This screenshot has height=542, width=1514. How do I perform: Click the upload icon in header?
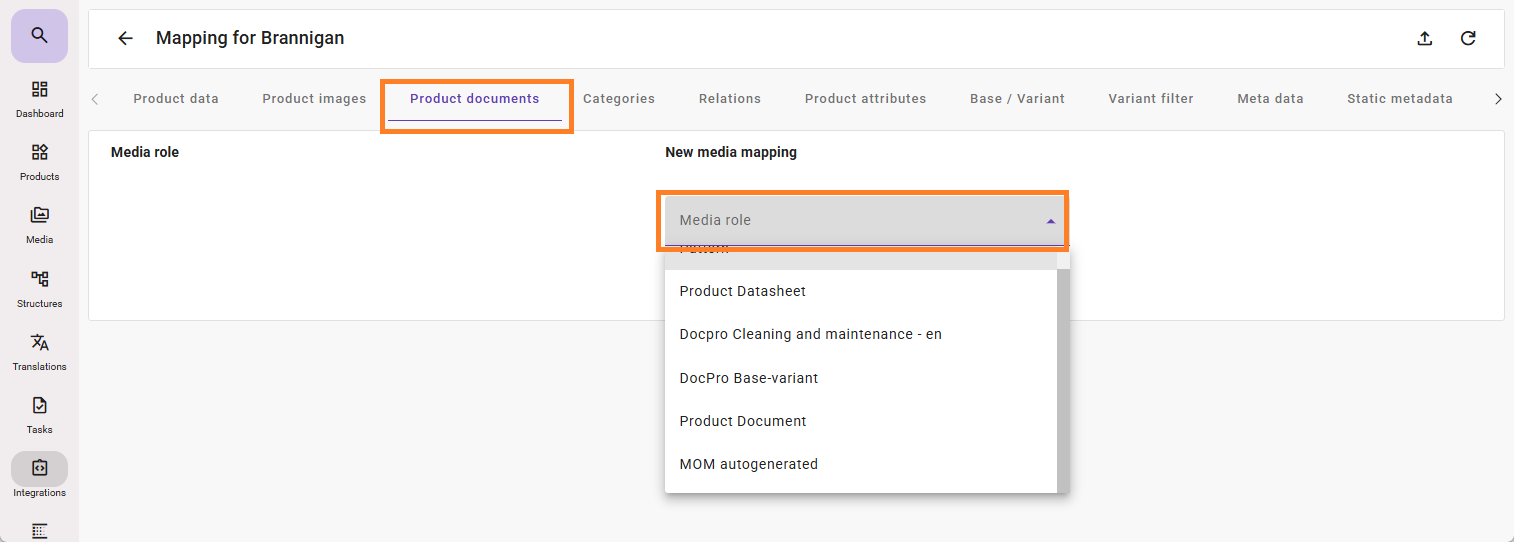tap(1425, 38)
